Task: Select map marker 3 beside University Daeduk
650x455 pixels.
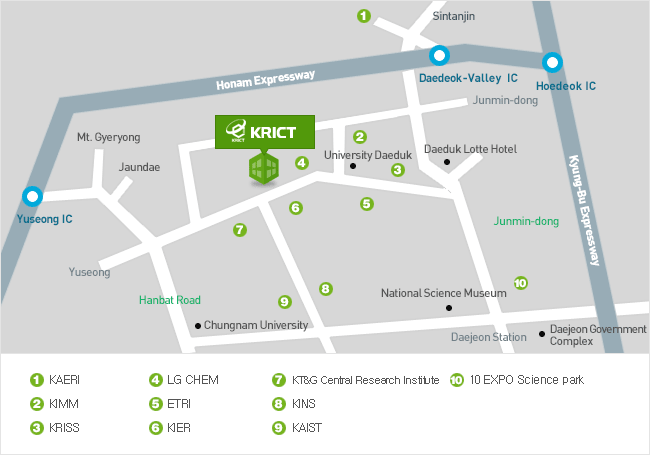Action: point(398,169)
